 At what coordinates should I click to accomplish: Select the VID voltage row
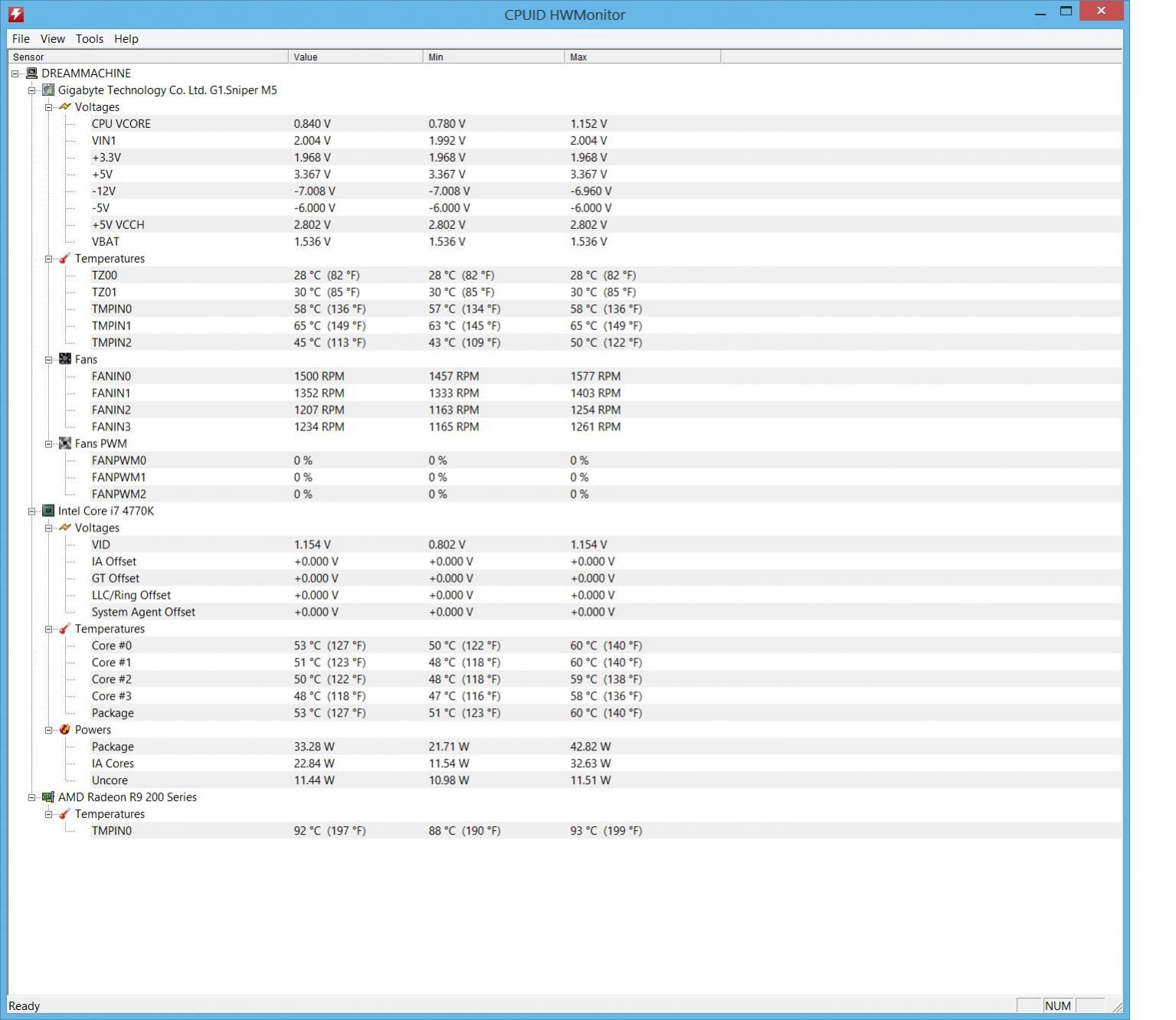605,544
